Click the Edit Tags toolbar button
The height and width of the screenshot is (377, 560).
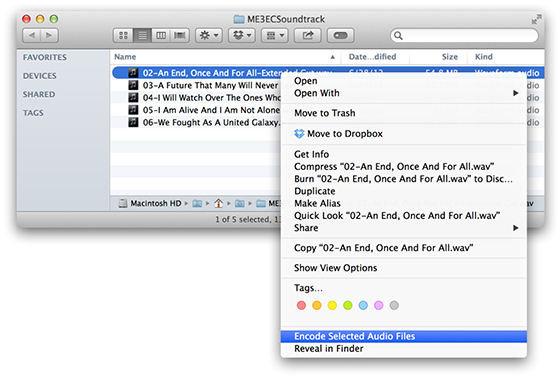[x=340, y=35]
